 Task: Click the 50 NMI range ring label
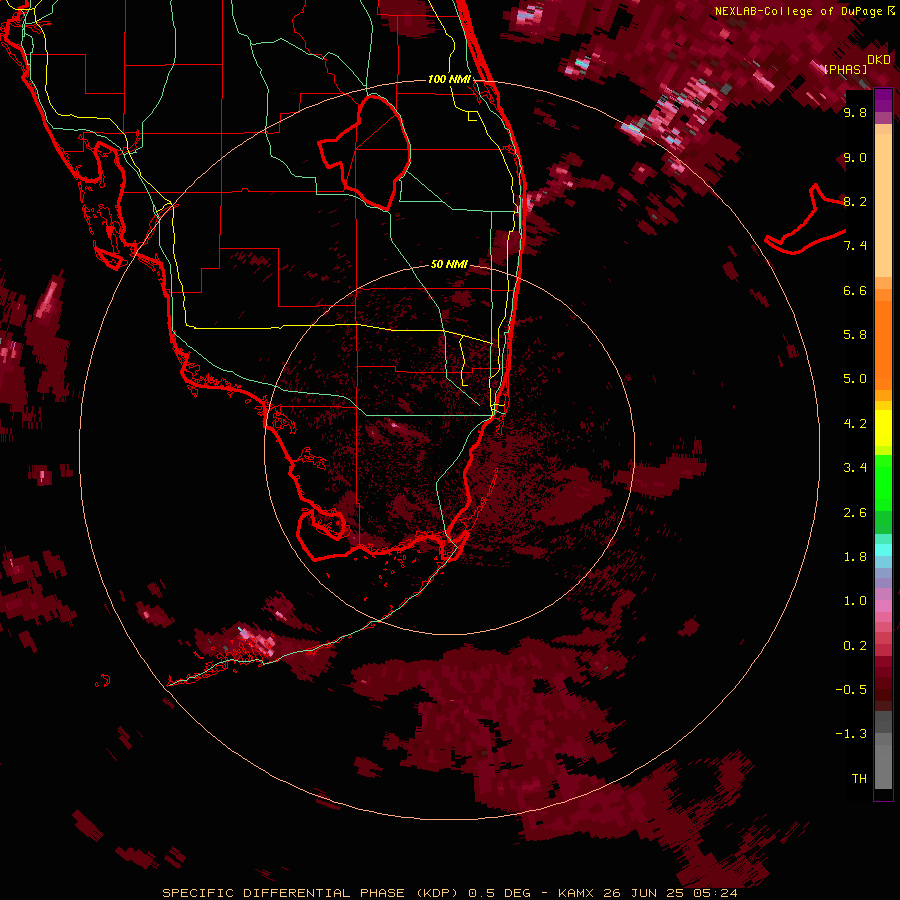tap(449, 264)
